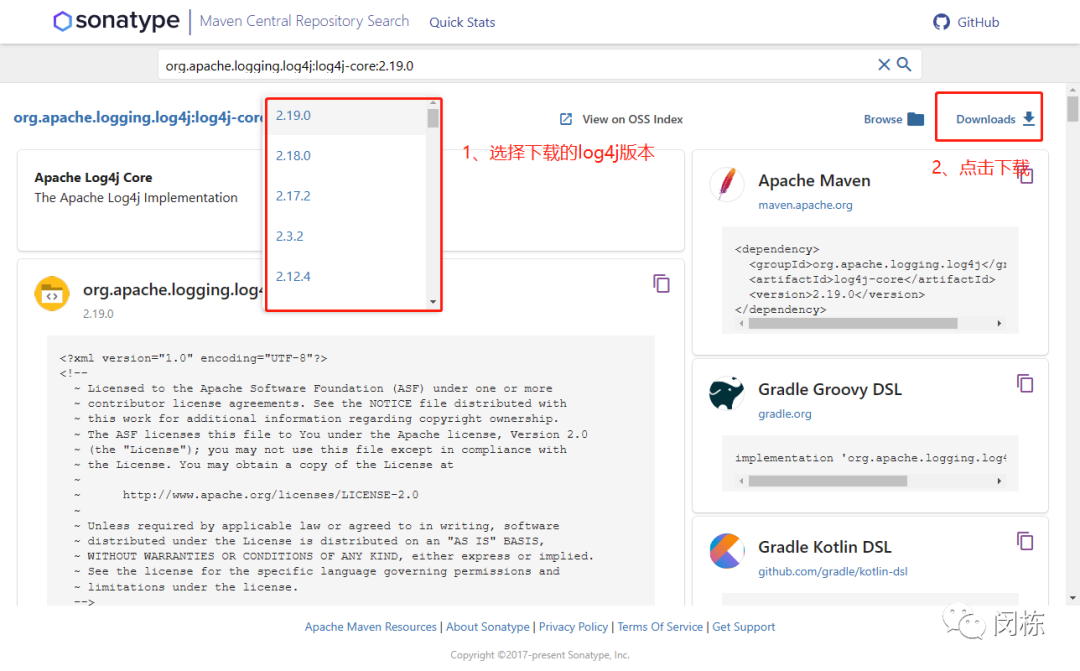Click Gradle Groovy snippet horizontal scrollbar

[x=827, y=481]
